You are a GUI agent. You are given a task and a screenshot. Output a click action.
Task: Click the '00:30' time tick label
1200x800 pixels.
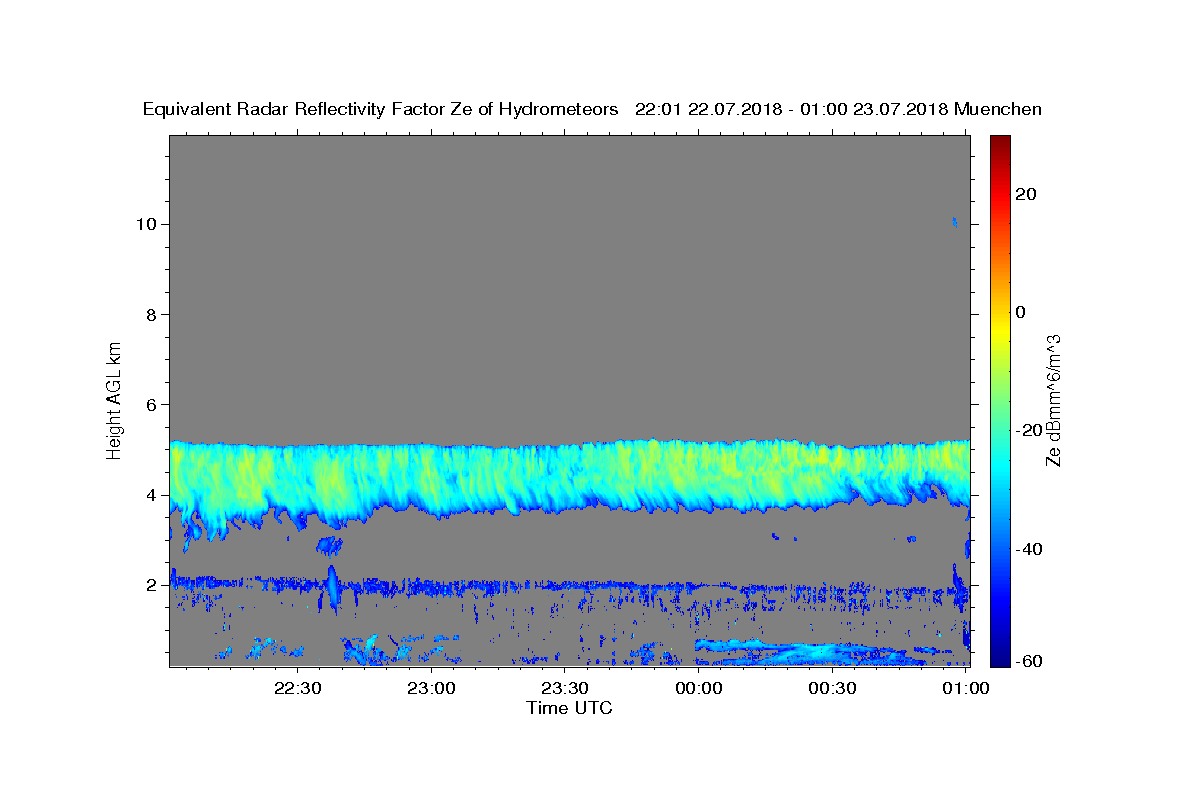[x=832, y=689]
